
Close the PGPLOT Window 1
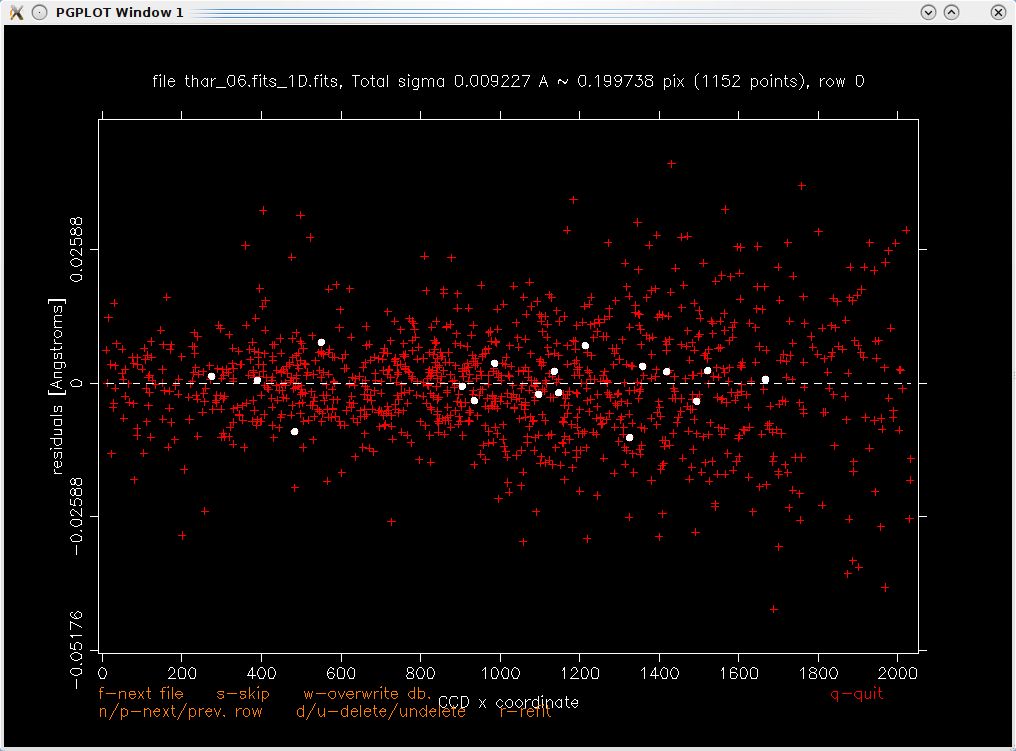pos(998,12)
